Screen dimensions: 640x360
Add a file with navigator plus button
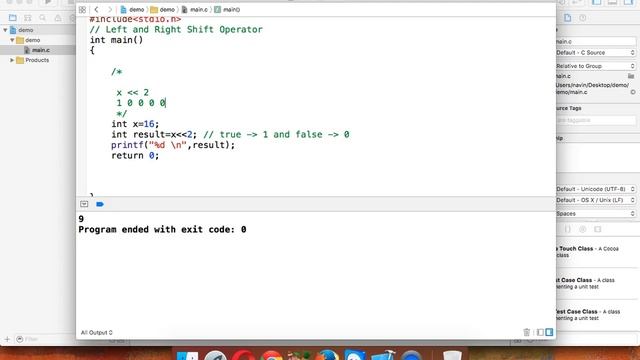[x=7, y=339]
